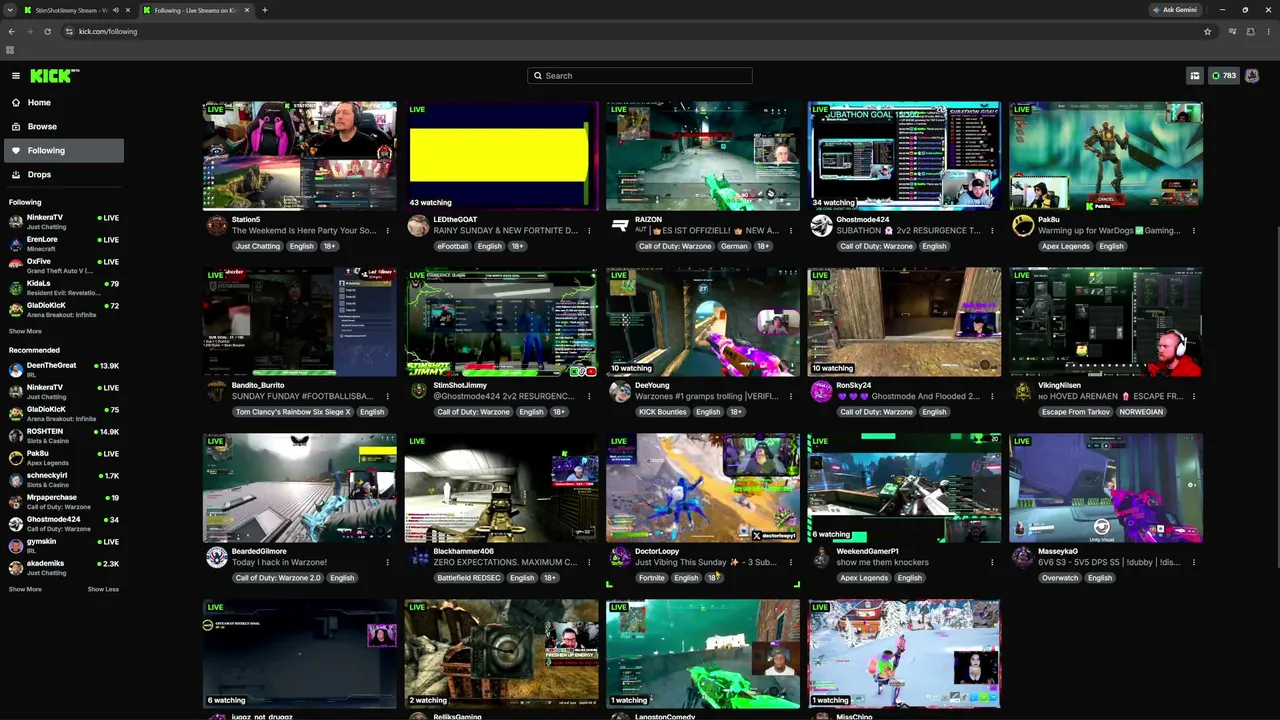Viewport: 1280px width, 720px height.
Task: Click BeardedGilmore's channel avatar
Action: click(216, 557)
